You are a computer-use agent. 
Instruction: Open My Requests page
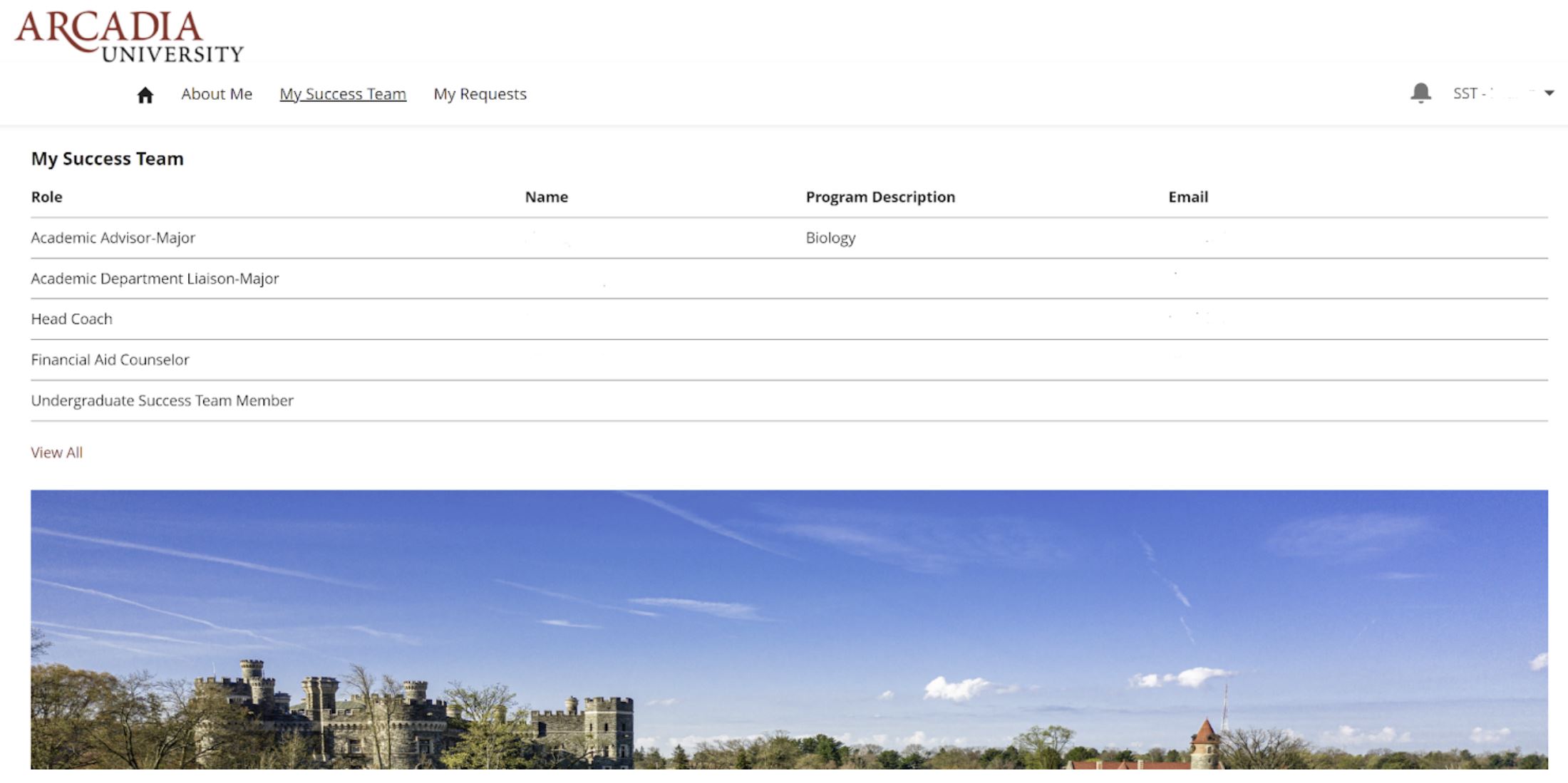coord(480,94)
